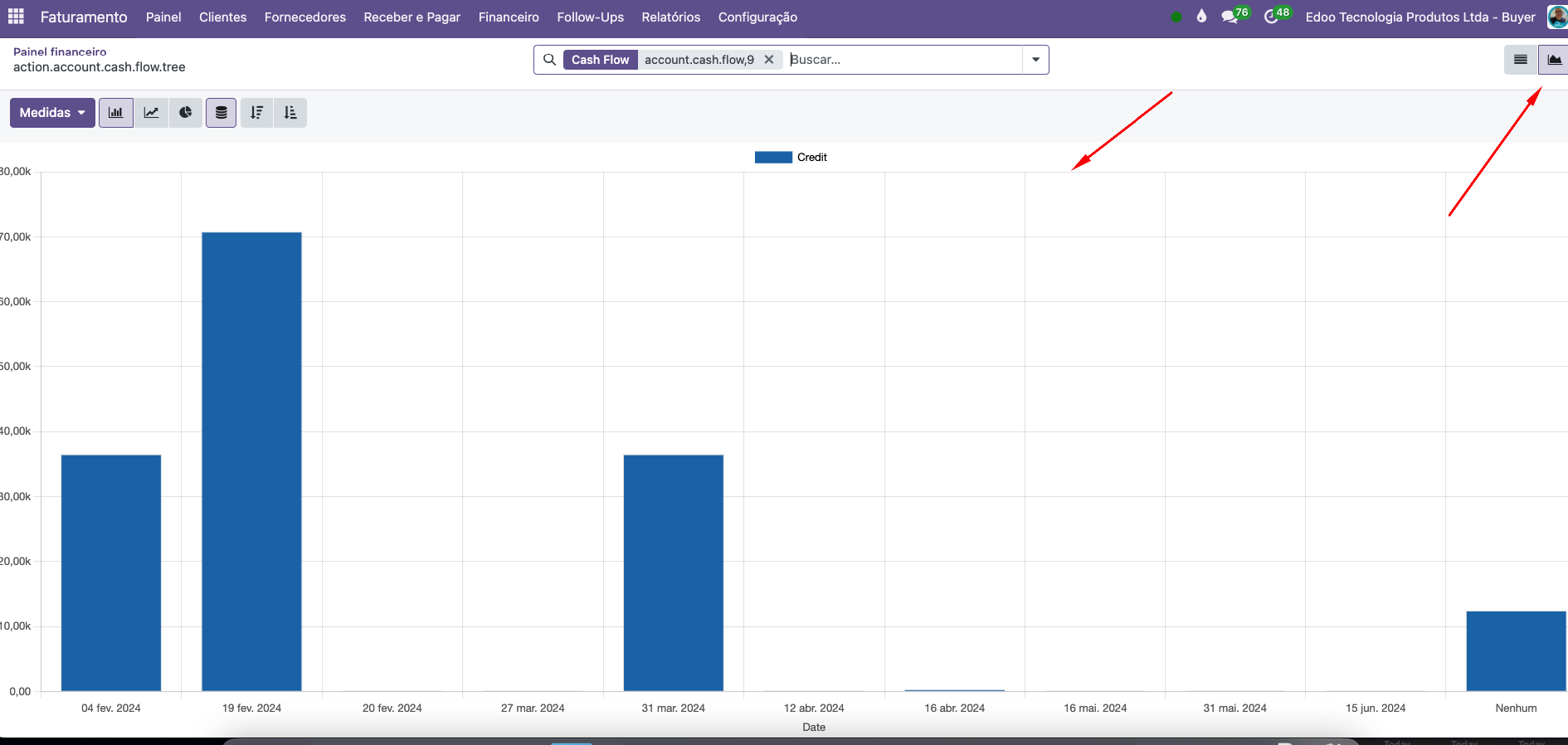The height and width of the screenshot is (745, 1568).
Task: Switch to pie chart mode
Action: [186, 113]
